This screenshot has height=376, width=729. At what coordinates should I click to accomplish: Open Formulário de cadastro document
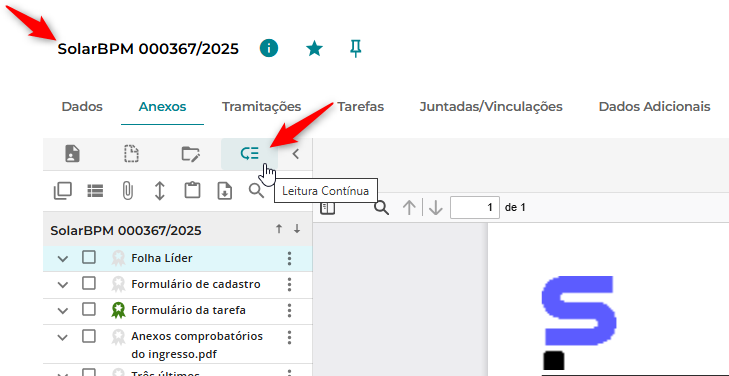click(196, 284)
